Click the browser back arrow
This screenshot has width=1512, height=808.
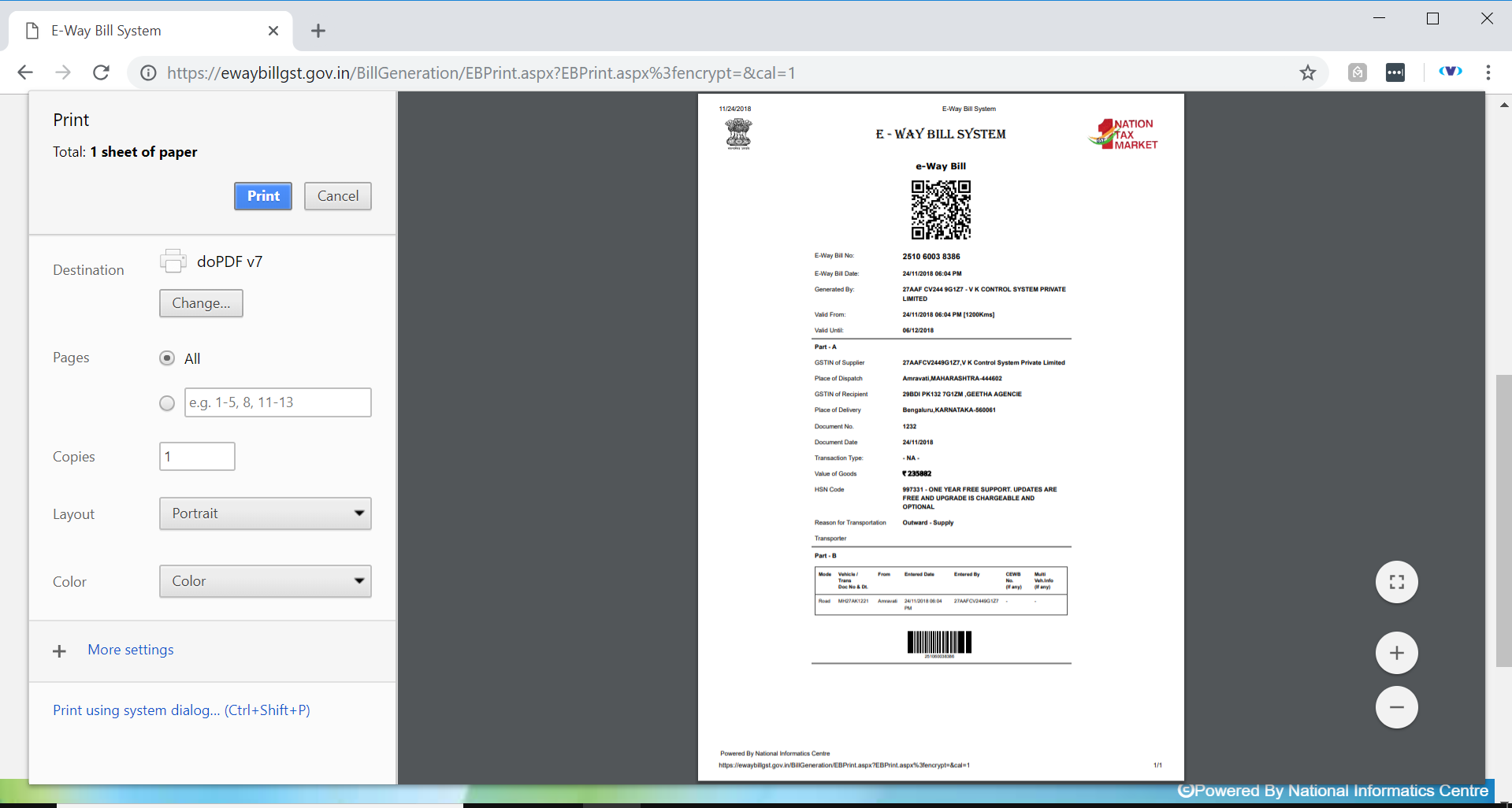tap(25, 72)
